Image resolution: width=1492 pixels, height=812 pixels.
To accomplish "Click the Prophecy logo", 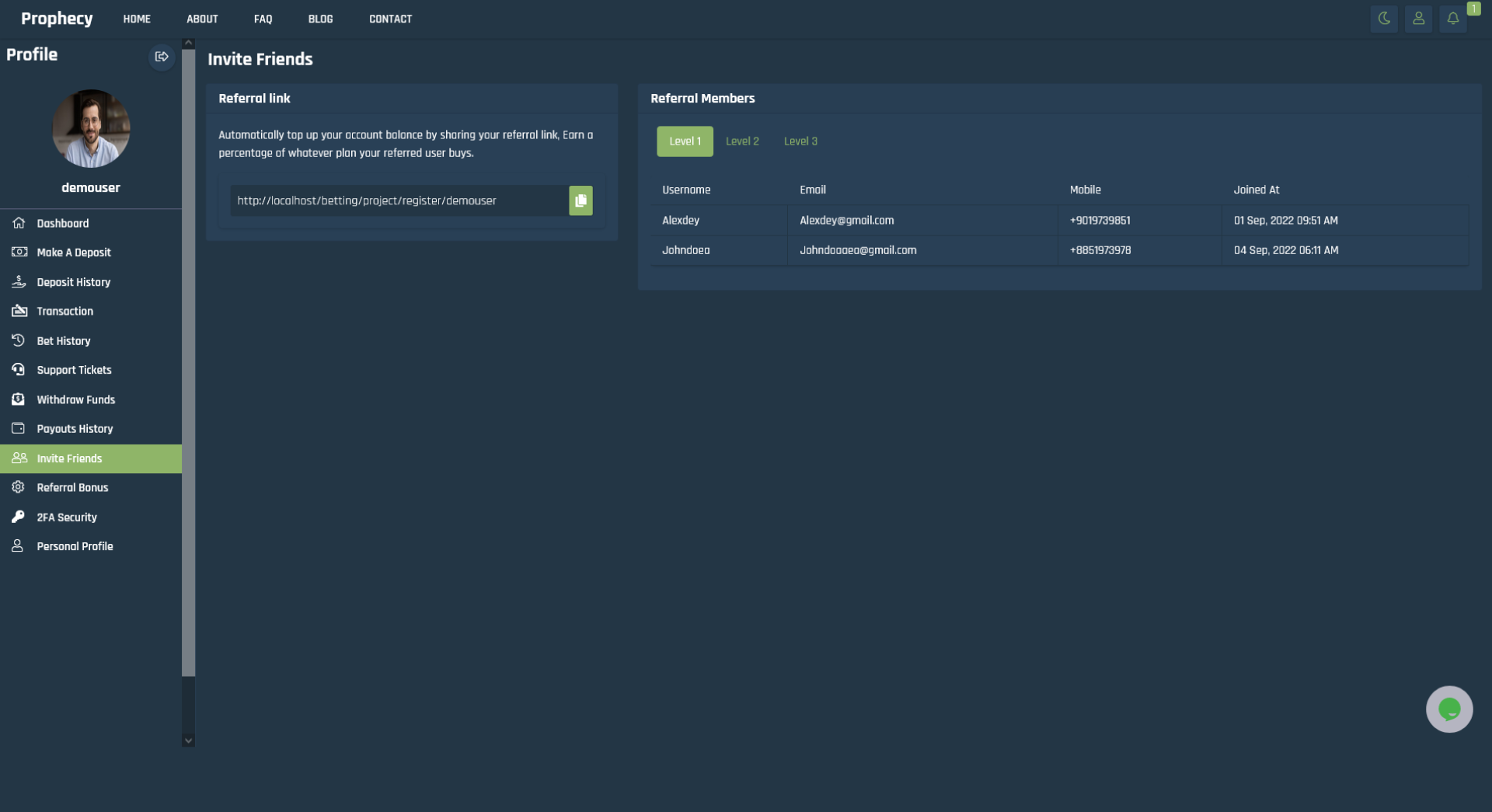I will coord(57,19).
